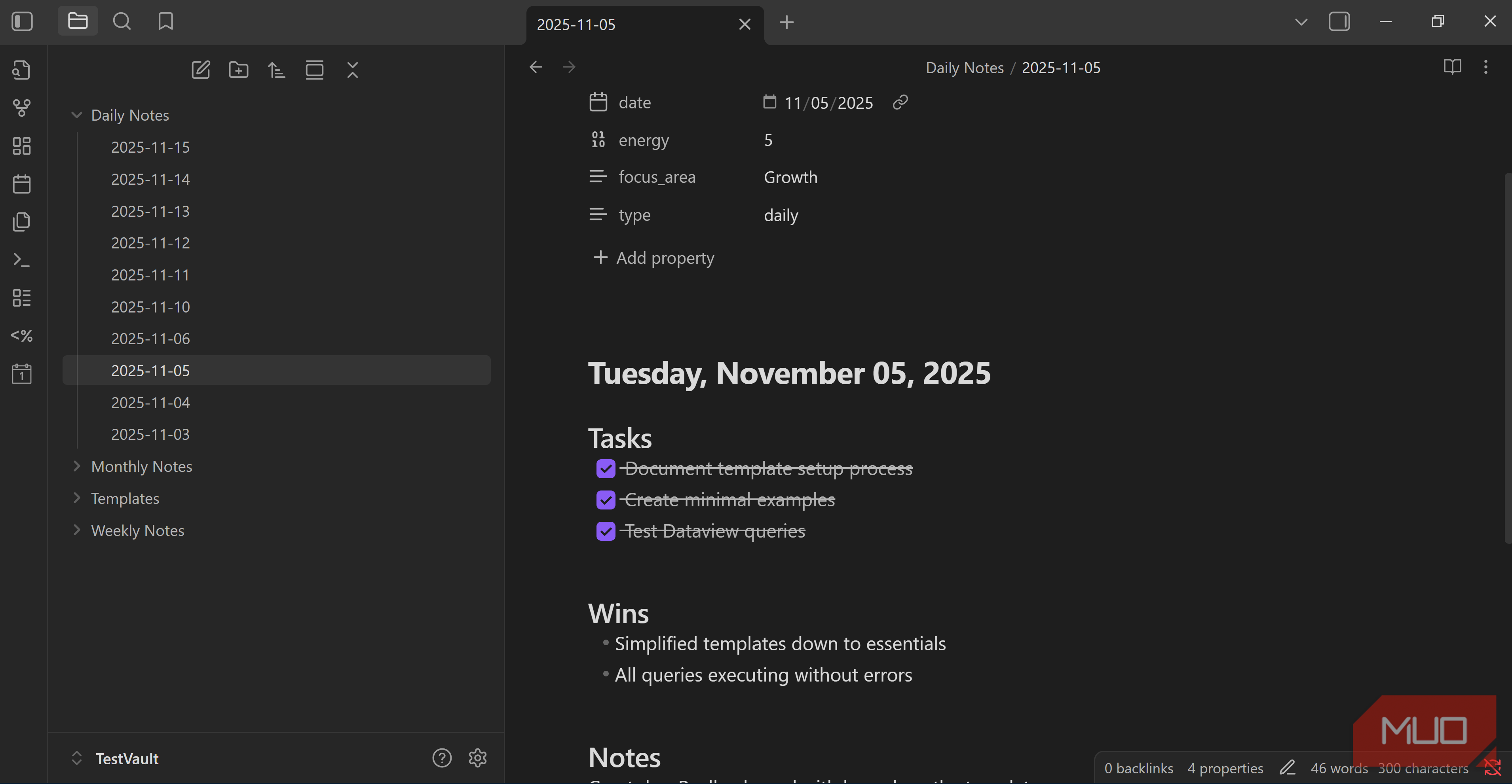This screenshot has height=784, width=1512.
Task: Expand the Weekly Notes folder
Action: point(76,530)
